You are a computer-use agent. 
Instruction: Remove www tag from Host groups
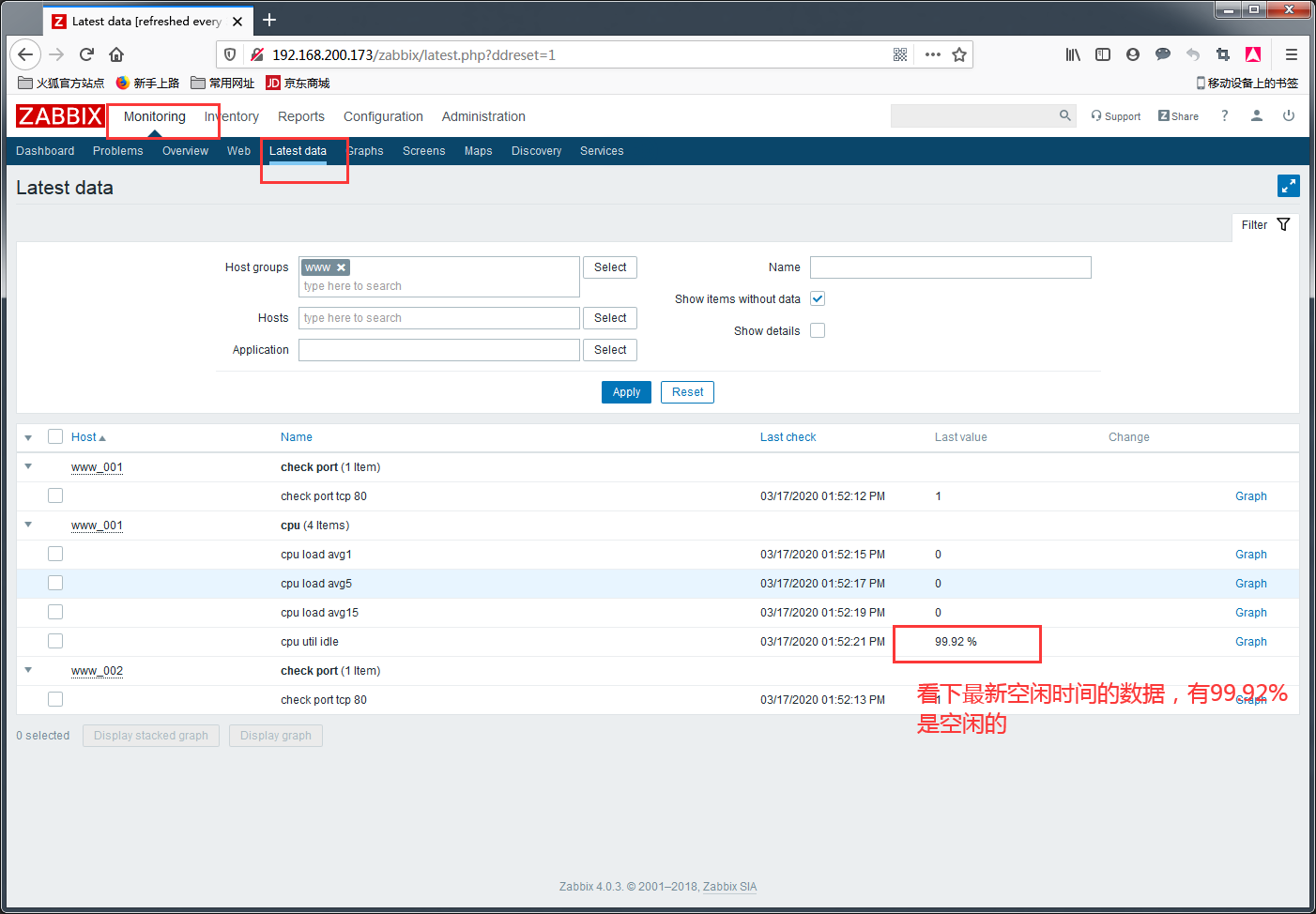coord(342,267)
